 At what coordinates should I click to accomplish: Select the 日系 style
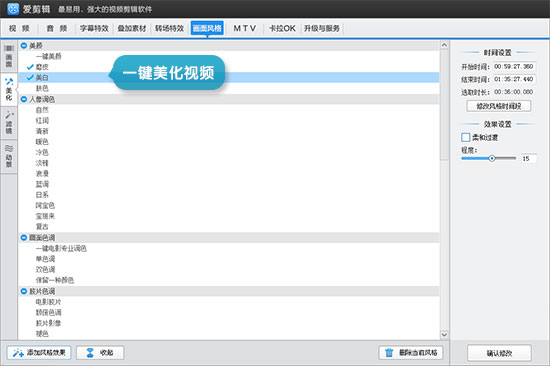point(42,195)
